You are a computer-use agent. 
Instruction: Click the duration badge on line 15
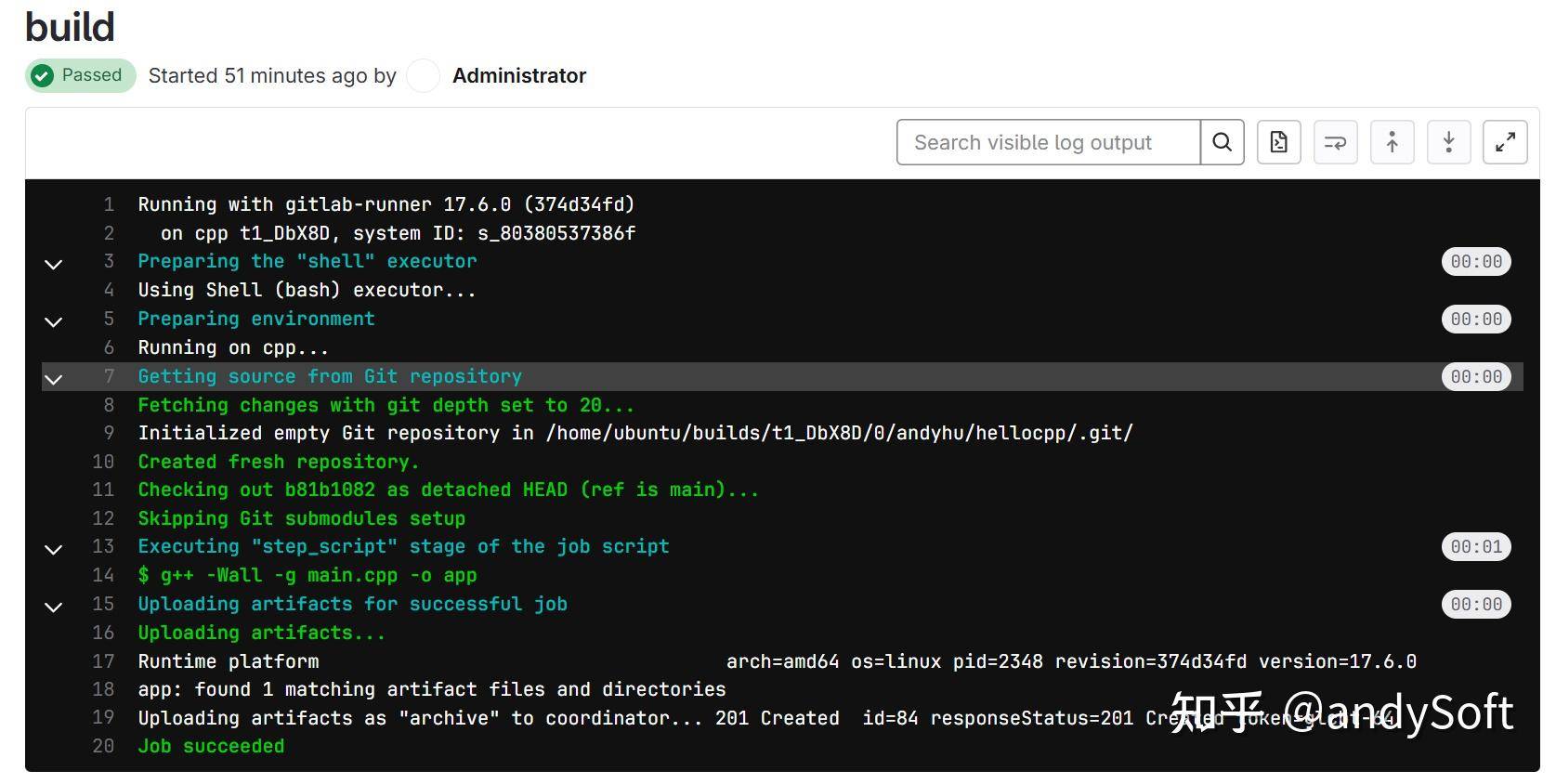1476,604
